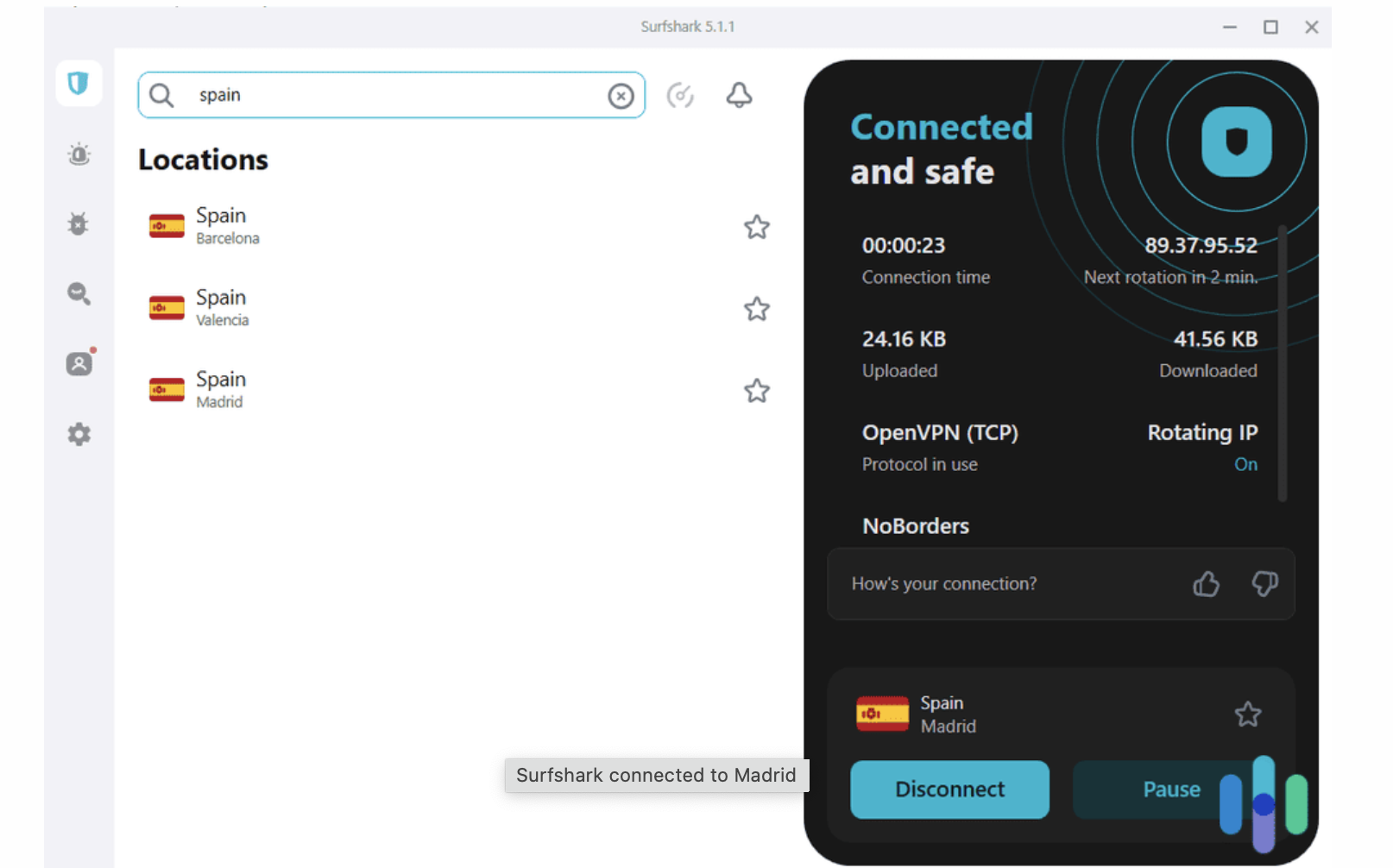Image resolution: width=1393 pixels, height=868 pixels.
Task: Star the Spain Madrid list entry
Action: coord(756,391)
